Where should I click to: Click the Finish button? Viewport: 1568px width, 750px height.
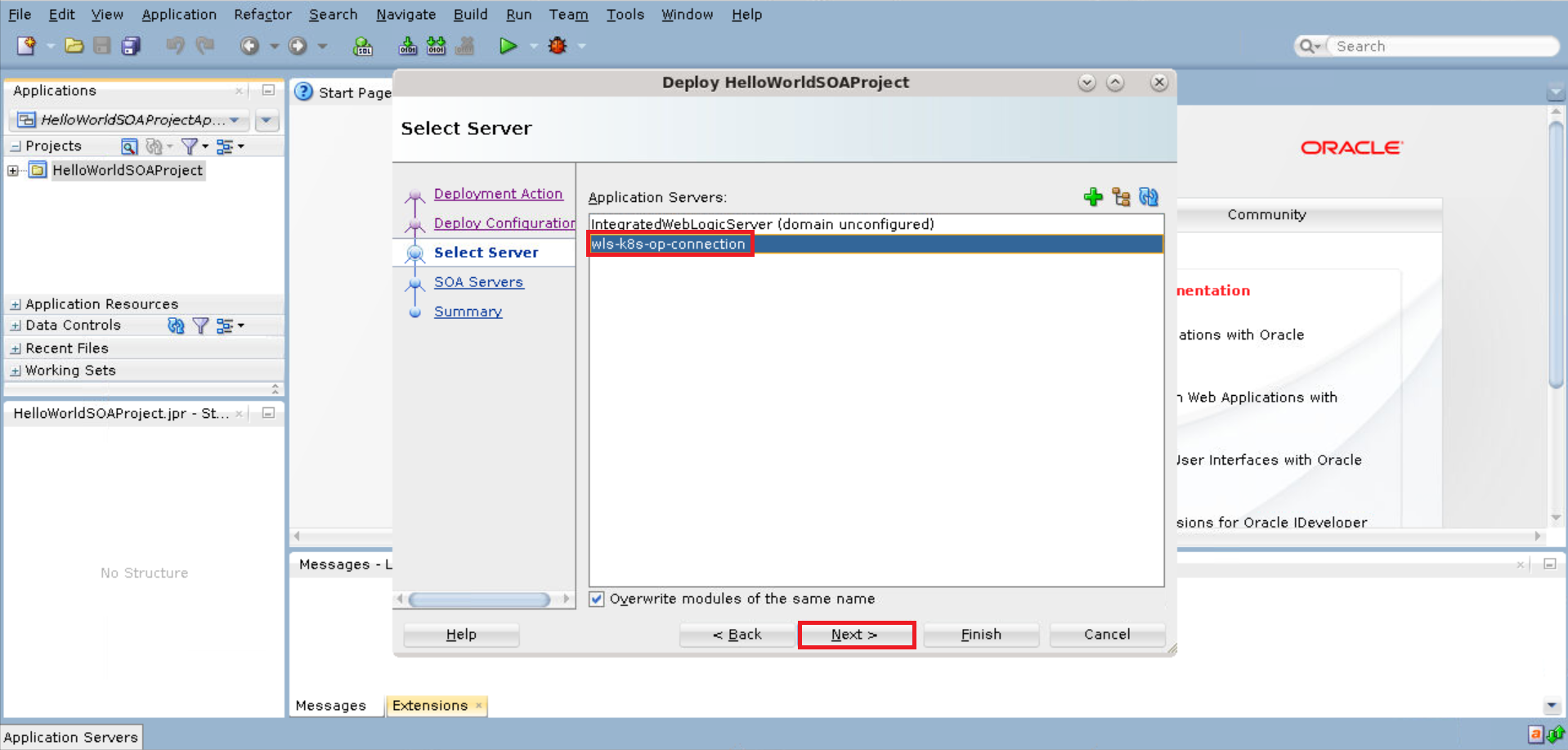click(x=981, y=635)
